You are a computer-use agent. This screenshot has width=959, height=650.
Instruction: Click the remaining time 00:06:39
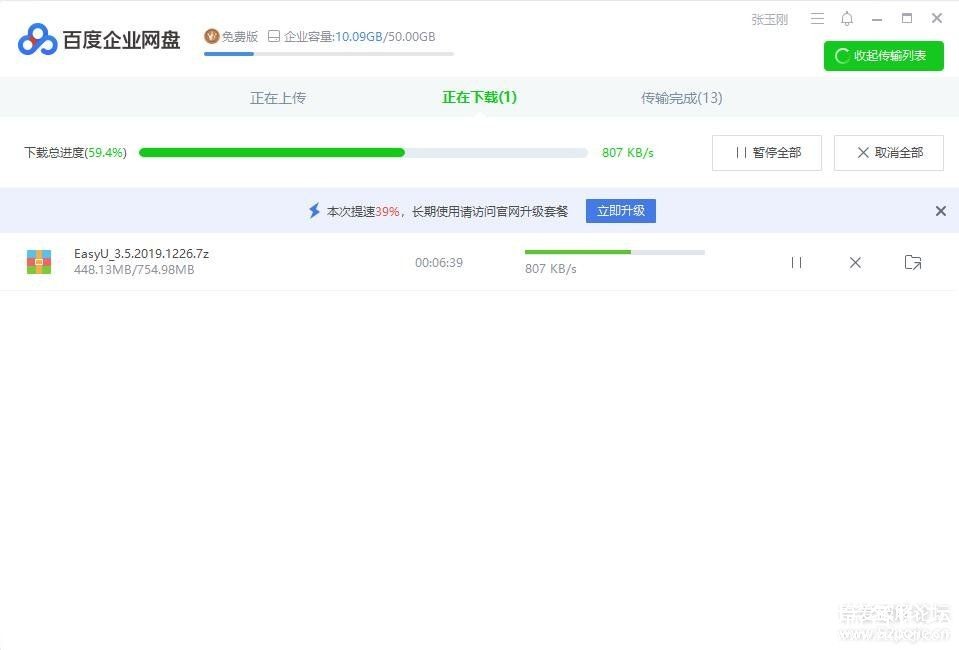pos(439,263)
